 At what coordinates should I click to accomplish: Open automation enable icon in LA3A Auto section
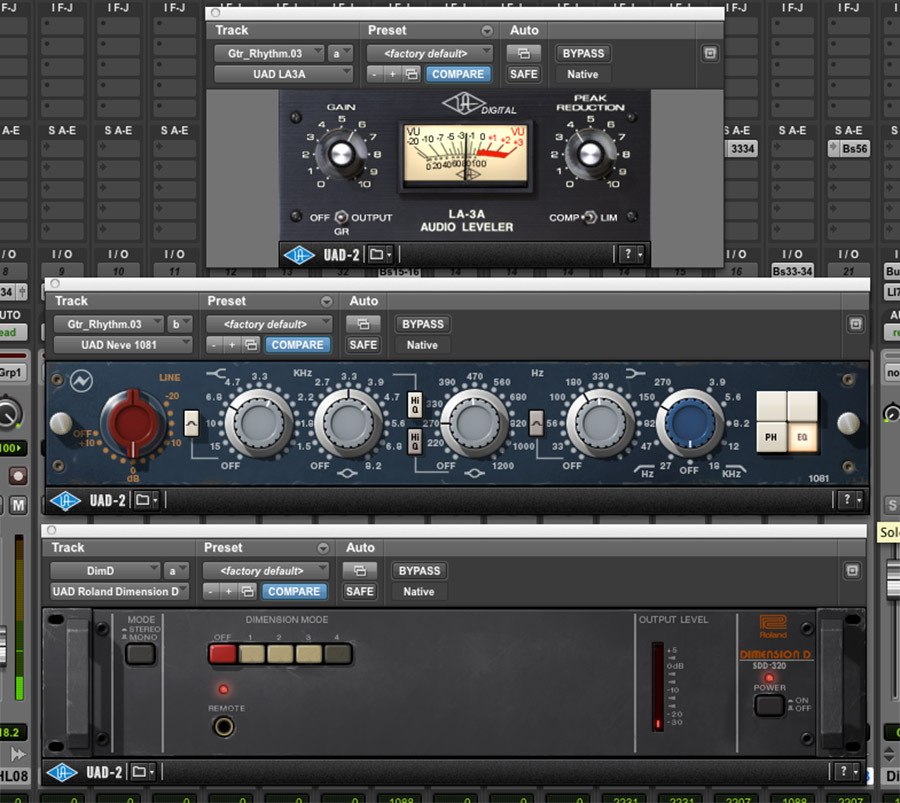click(523, 53)
